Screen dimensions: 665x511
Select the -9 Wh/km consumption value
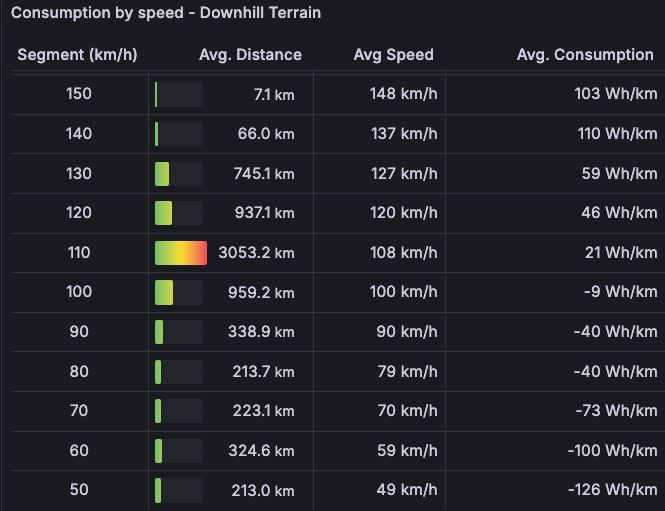[x=620, y=292]
